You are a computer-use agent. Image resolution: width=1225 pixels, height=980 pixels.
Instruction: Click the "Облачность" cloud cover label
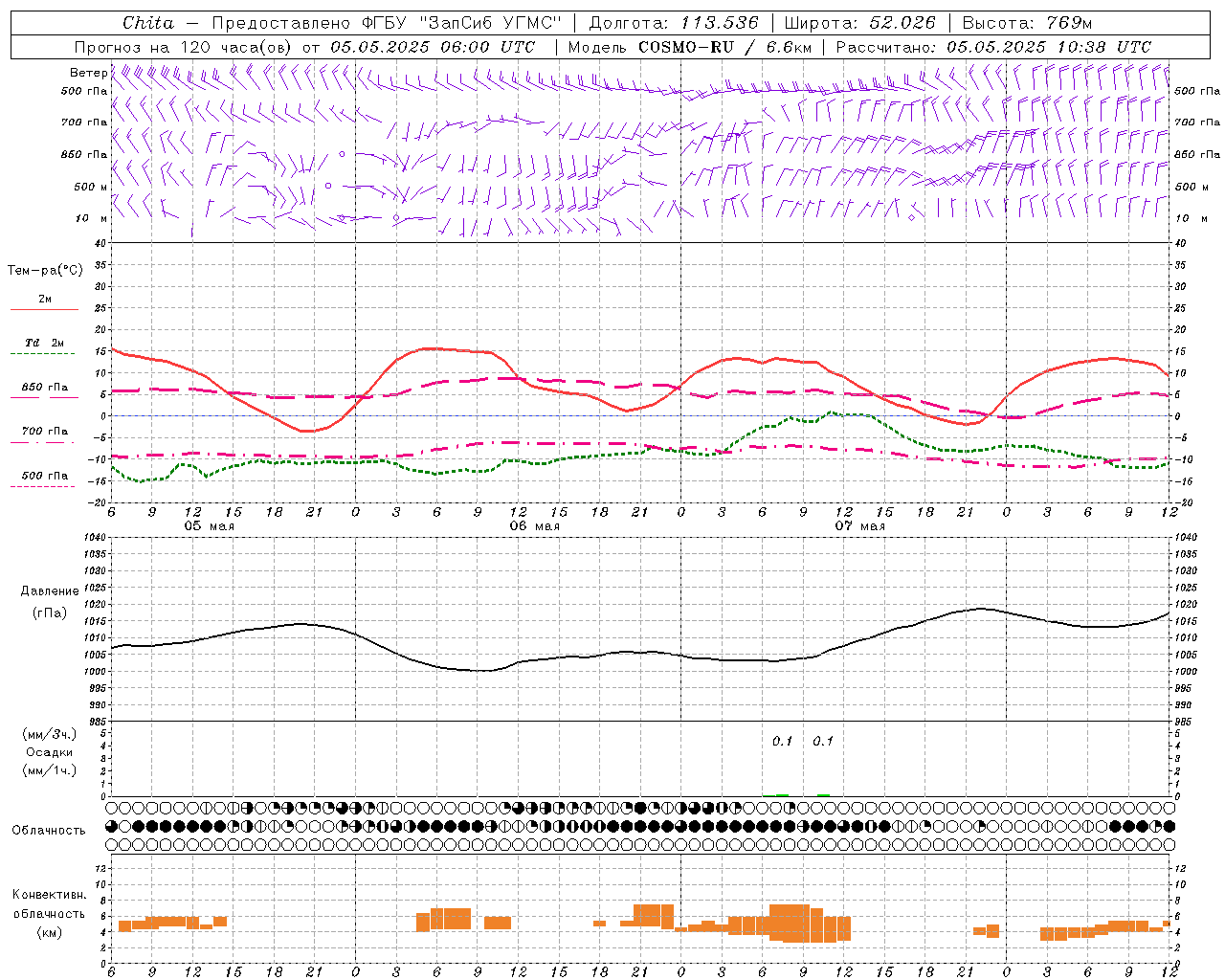pos(49,830)
